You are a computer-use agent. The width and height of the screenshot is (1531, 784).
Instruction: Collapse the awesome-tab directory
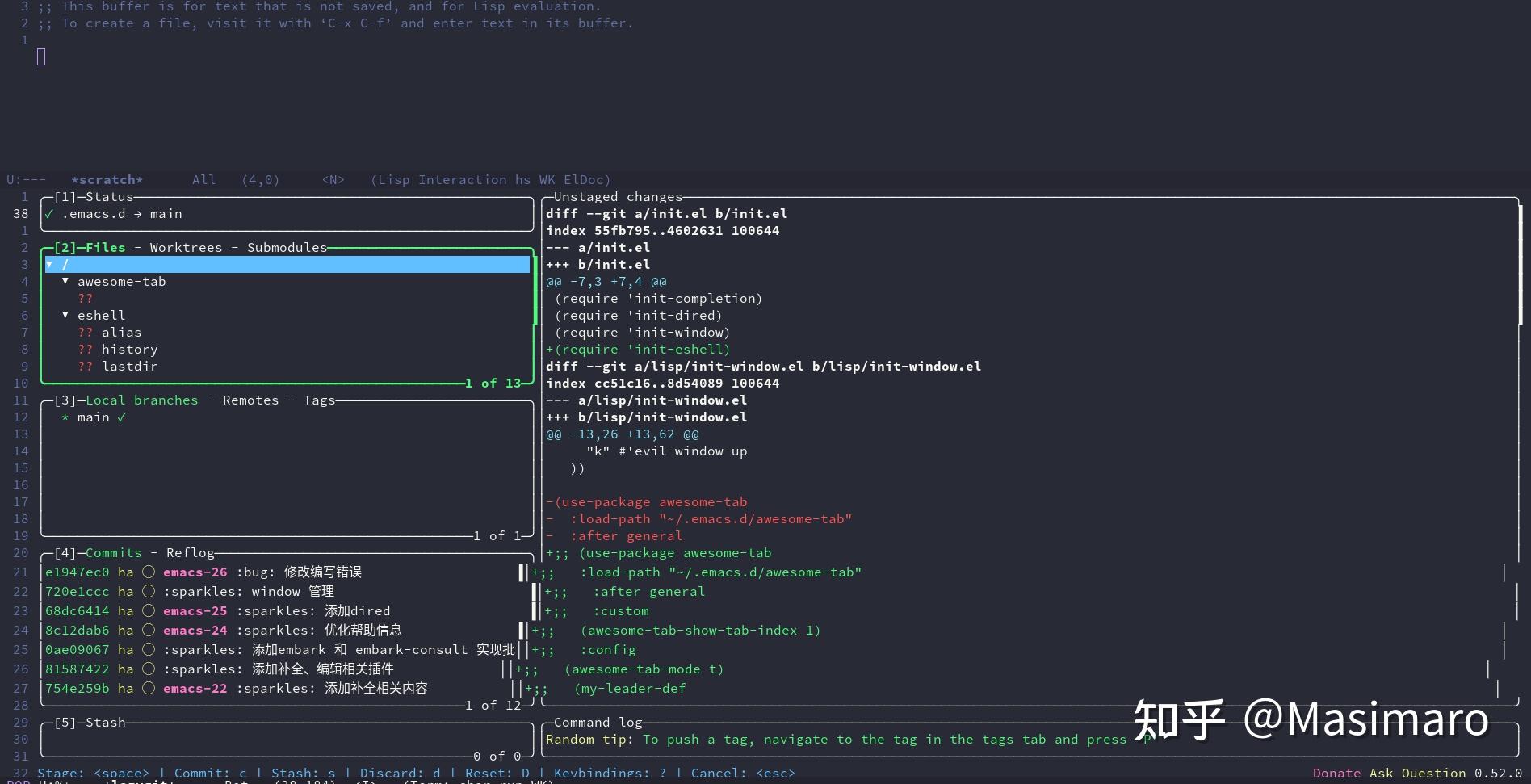[65, 281]
